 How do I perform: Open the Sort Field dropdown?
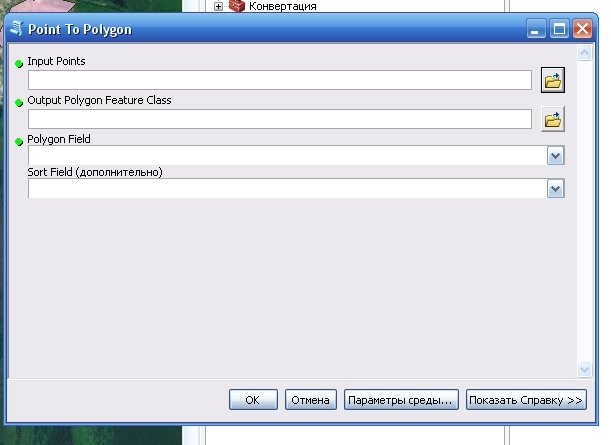(556, 189)
